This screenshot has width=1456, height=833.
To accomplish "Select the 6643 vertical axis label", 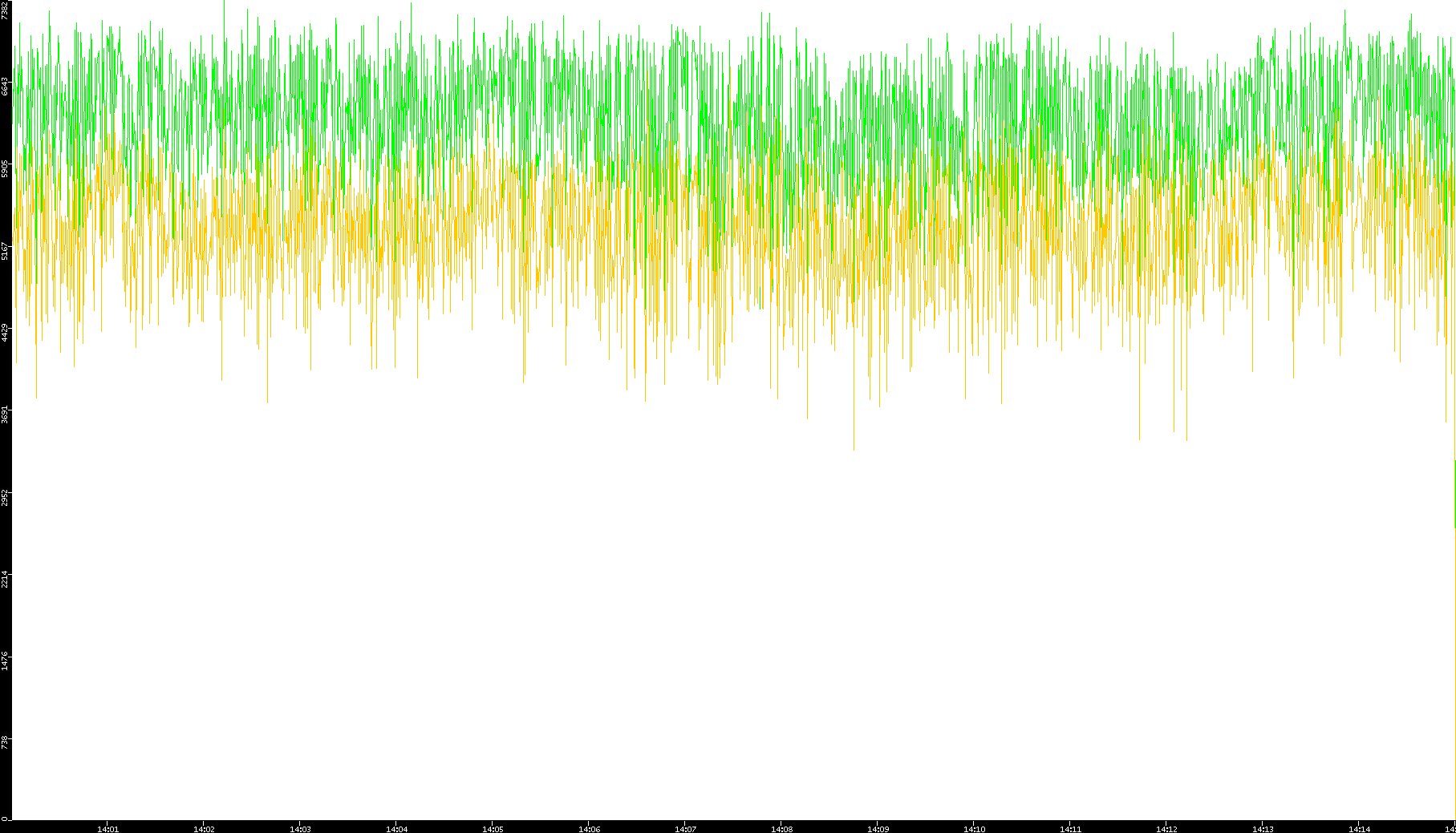I will click(6, 87).
